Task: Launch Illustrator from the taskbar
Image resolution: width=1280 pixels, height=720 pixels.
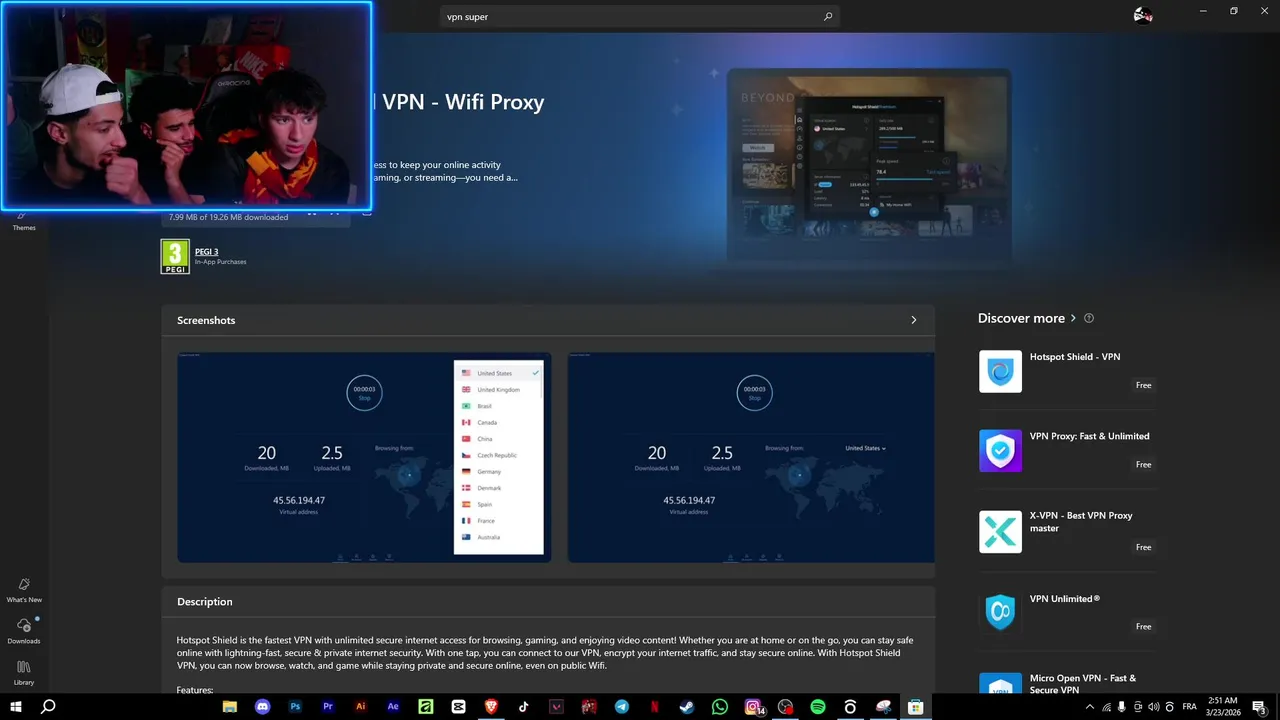Action: tap(361, 707)
